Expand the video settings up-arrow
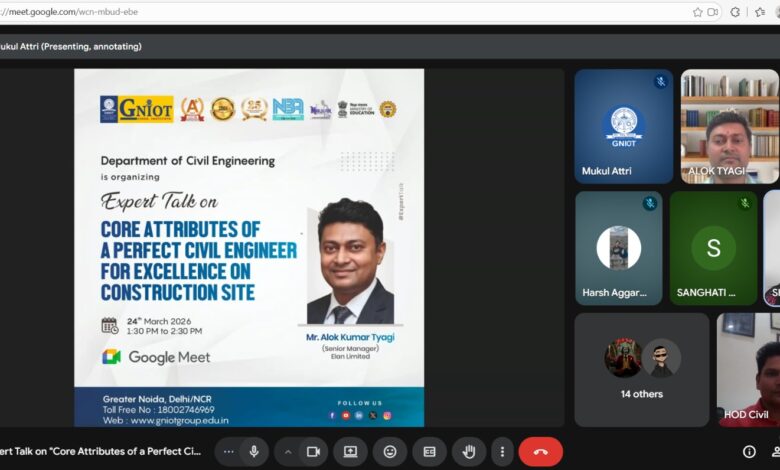Viewport: 780px width, 470px height. pyautogui.click(x=287, y=451)
